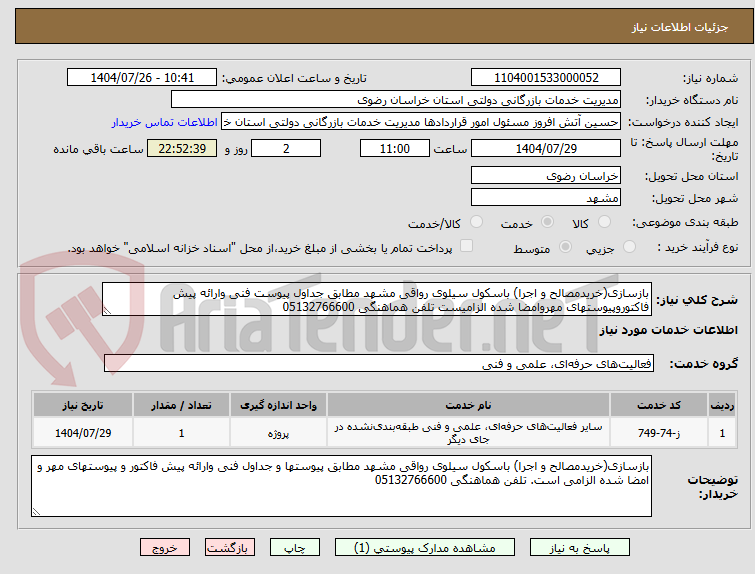This screenshot has height=574, width=755.
Task: Toggle the اسناد خزانه اسلامی payment checkbox
Action: point(466,246)
